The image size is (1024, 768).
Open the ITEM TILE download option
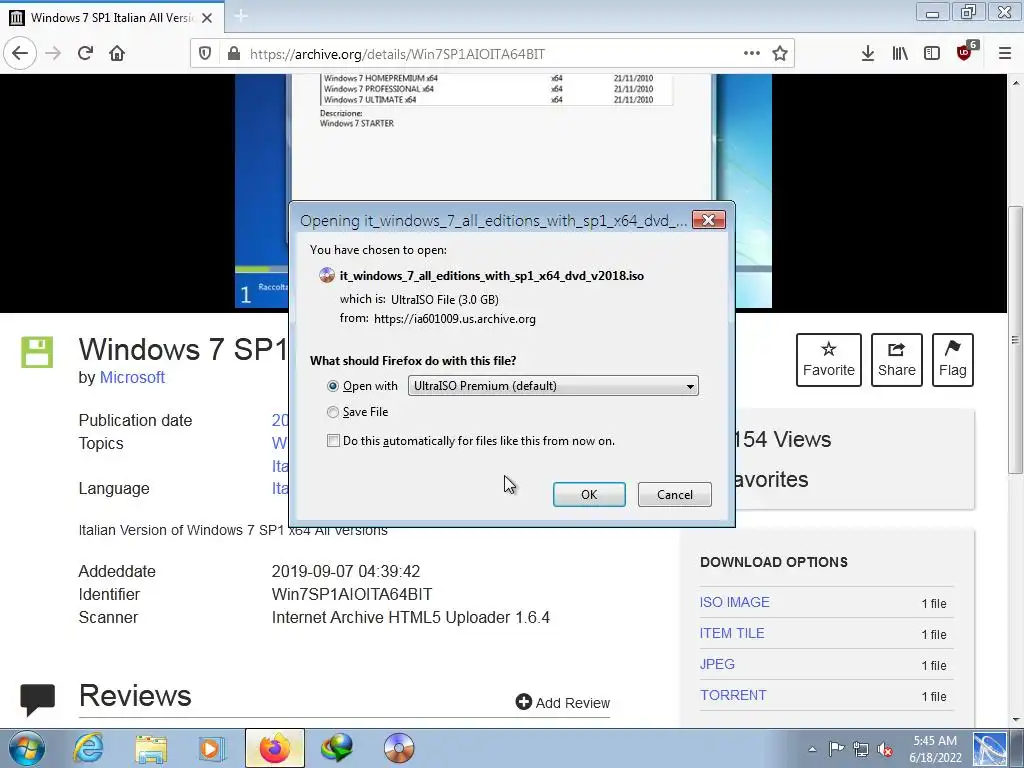732,633
